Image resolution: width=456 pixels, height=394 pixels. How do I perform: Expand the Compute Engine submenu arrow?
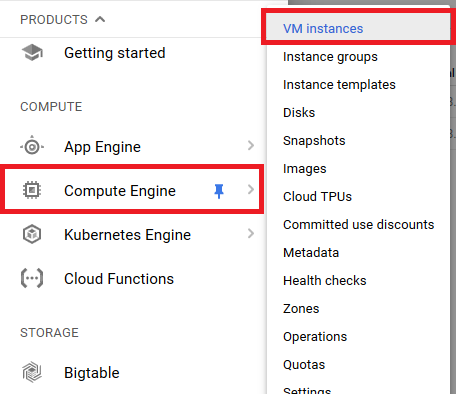click(251, 189)
